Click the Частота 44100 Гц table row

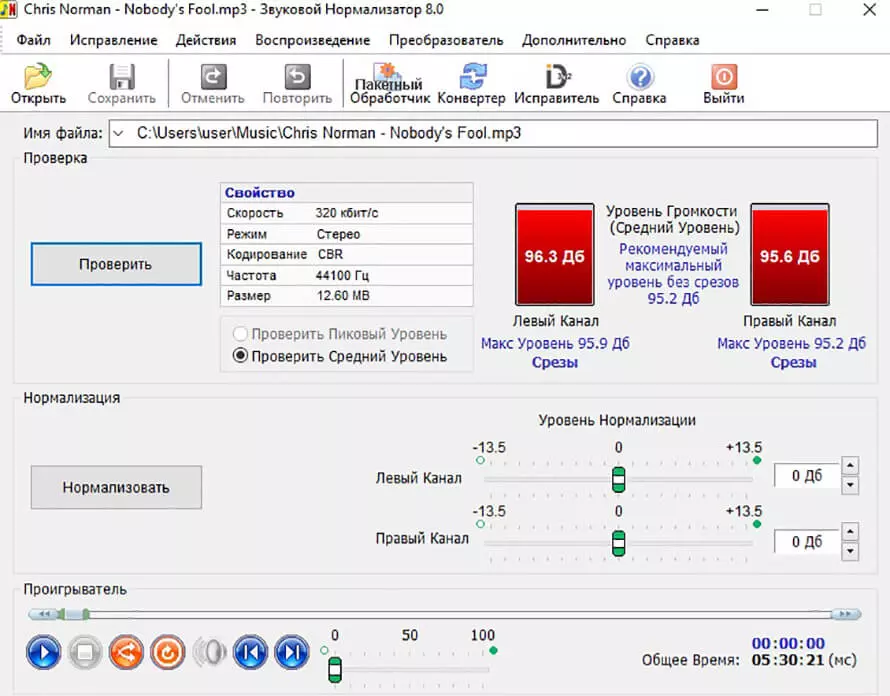tap(347, 275)
